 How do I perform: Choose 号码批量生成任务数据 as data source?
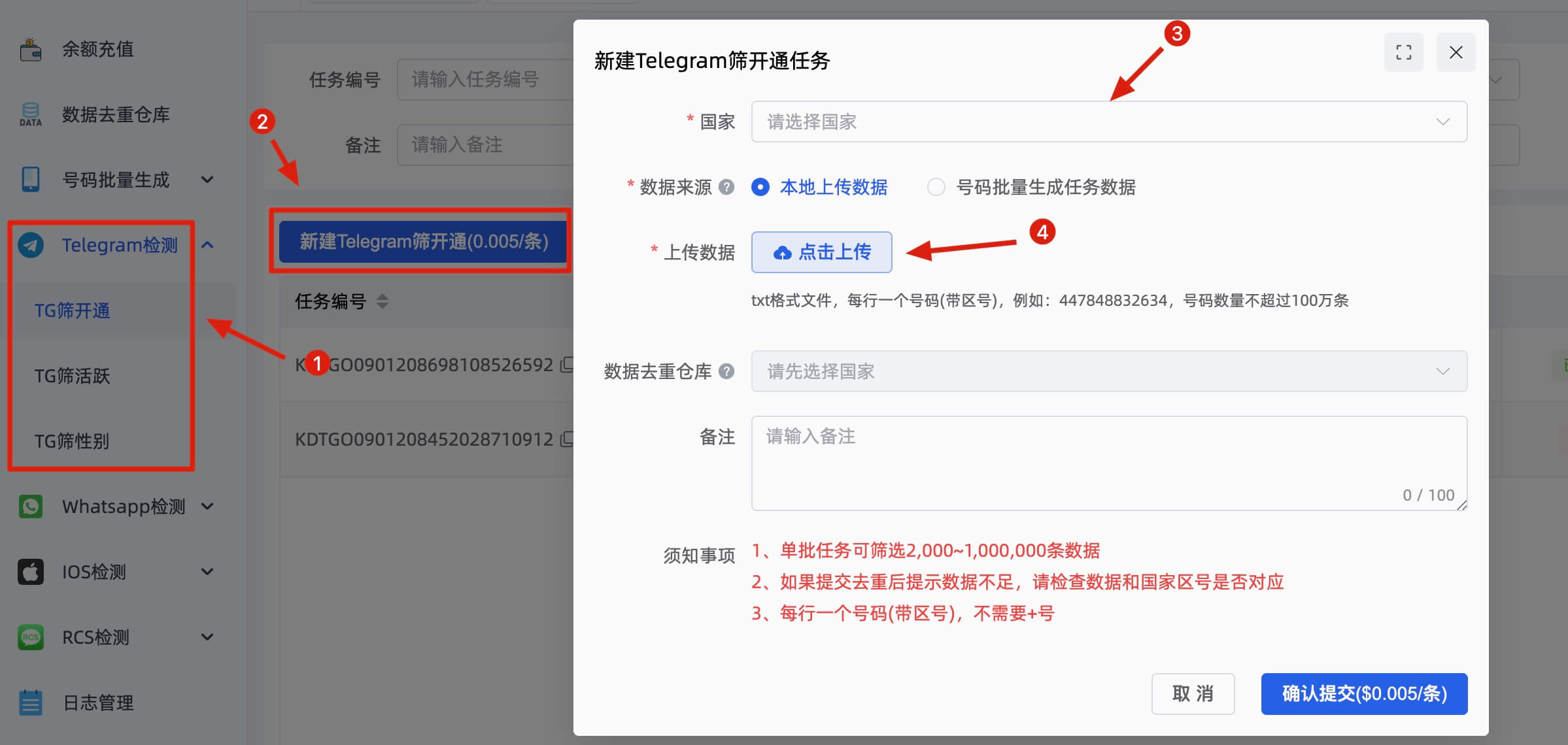(x=936, y=188)
